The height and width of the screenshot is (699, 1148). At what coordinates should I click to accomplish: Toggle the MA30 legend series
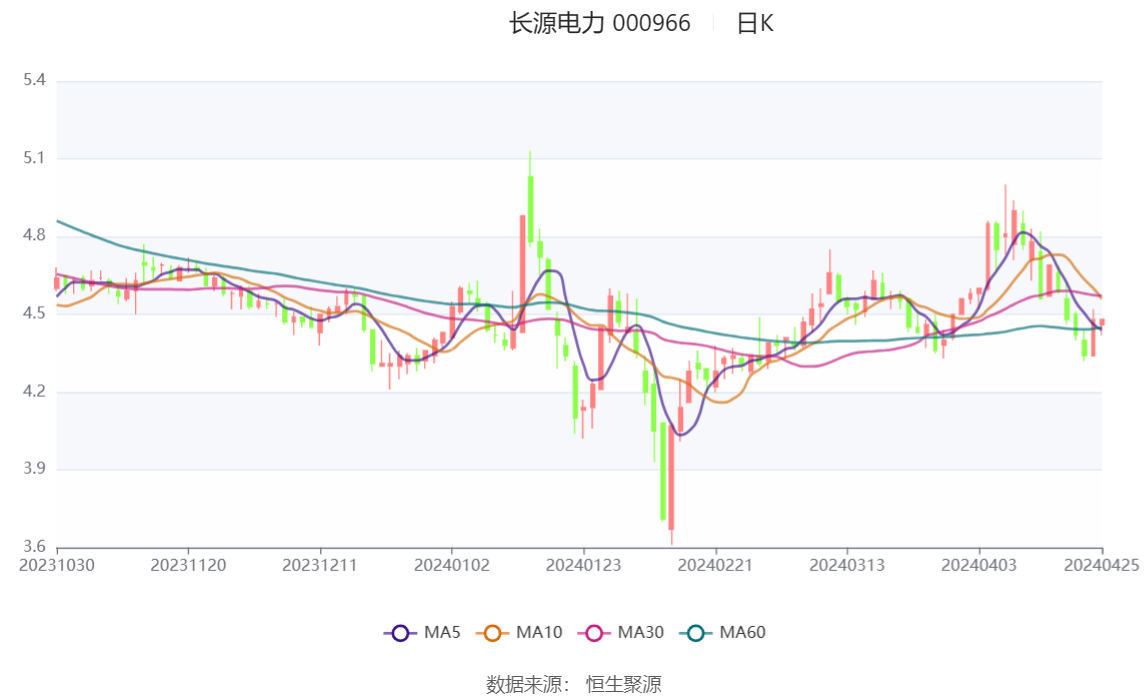(x=621, y=632)
